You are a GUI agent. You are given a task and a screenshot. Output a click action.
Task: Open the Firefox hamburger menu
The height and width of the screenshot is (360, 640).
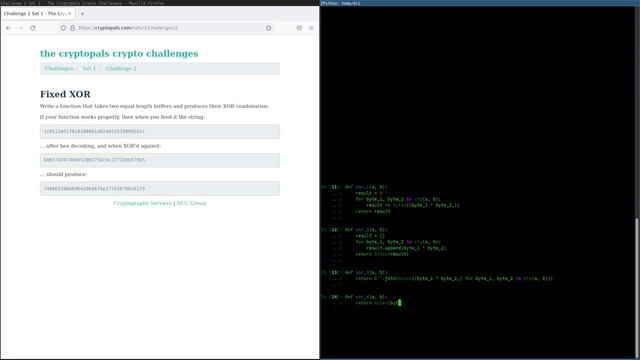click(311, 28)
